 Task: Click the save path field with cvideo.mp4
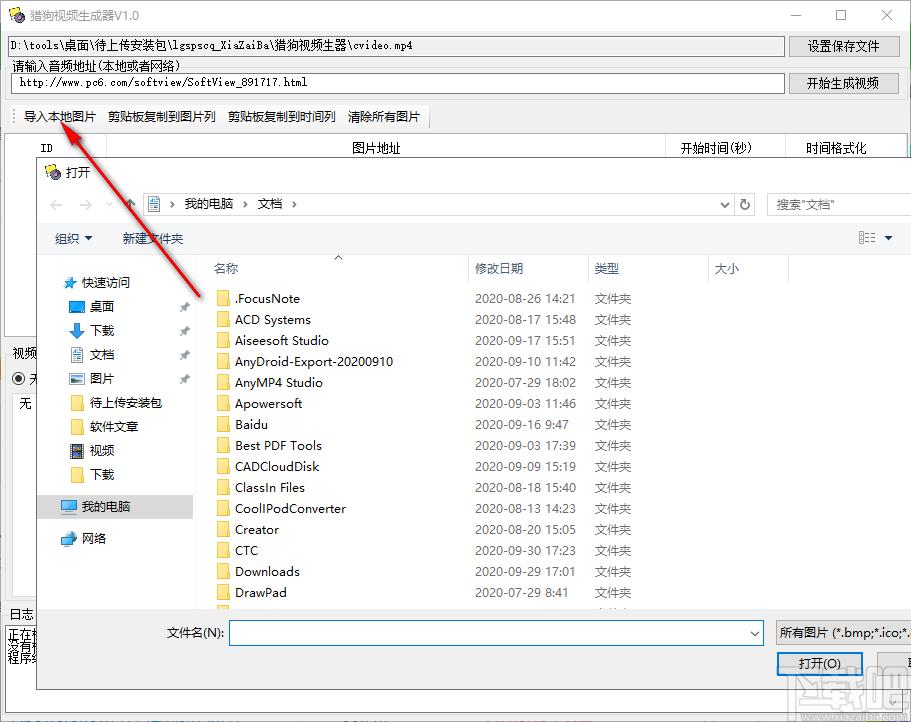[x=397, y=46]
